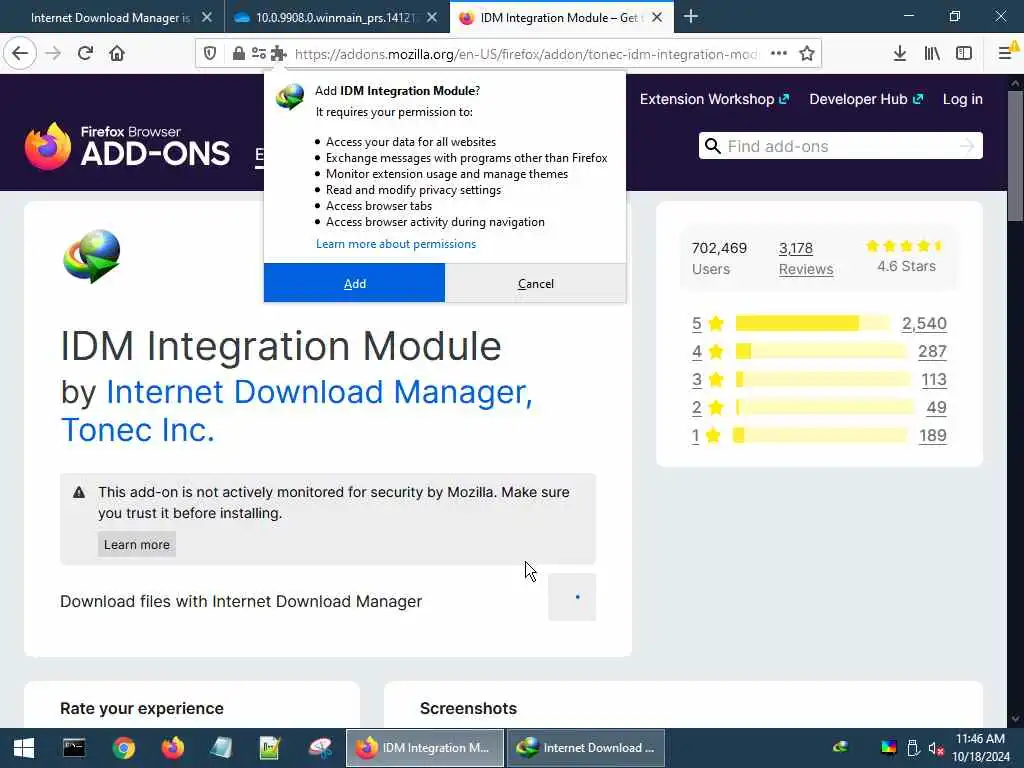Close the 10.0.9908.0.winmain_prs tab
Screen dimensions: 1024x768
tap(432, 18)
